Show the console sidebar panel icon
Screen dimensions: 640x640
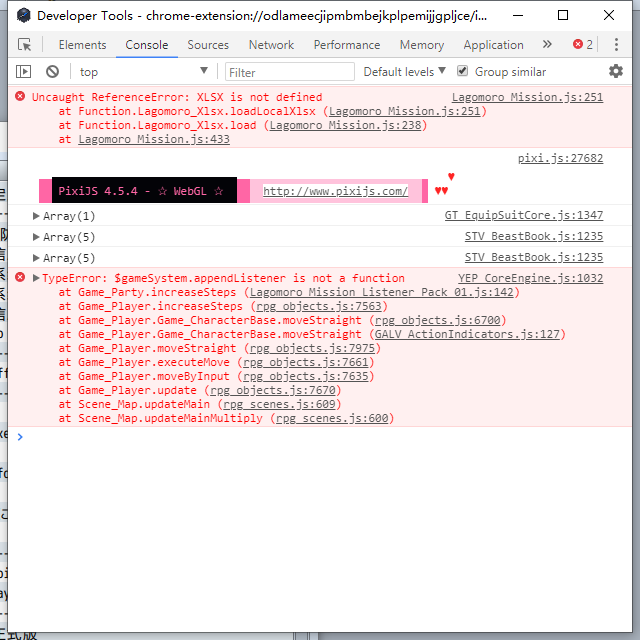(x=23, y=72)
